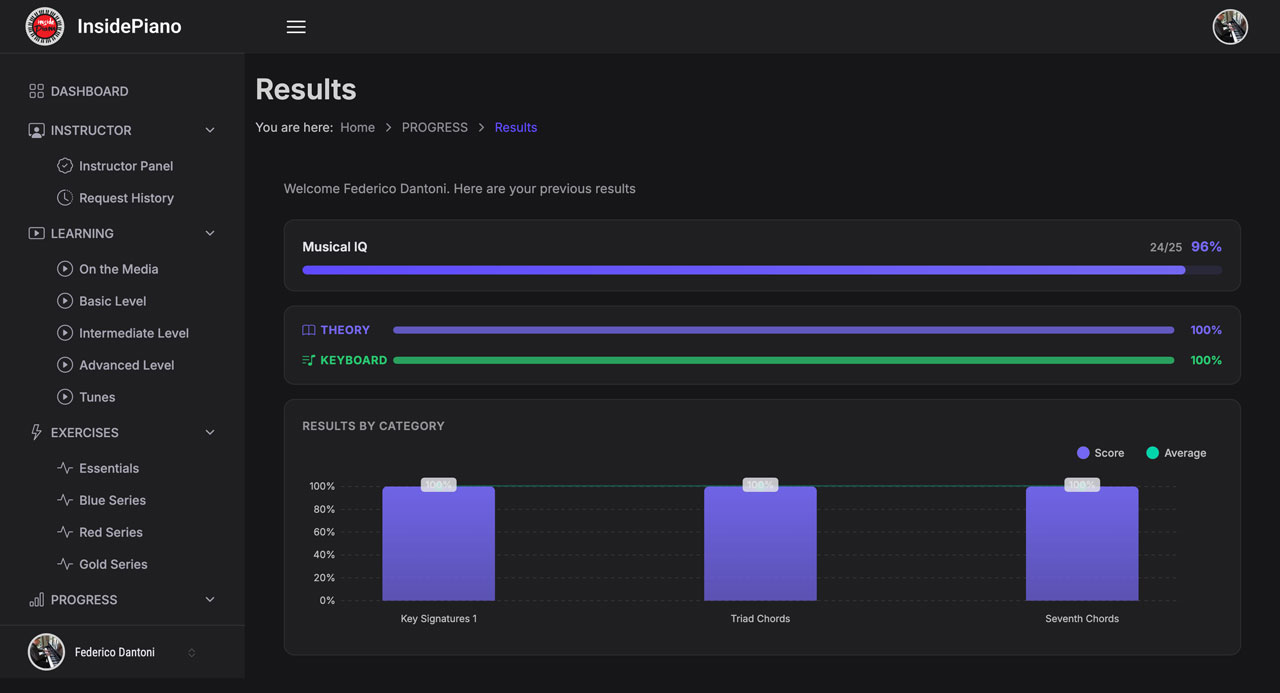This screenshot has width=1280, height=693.
Task: Click the On the Media play icon
Action: (x=65, y=269)
